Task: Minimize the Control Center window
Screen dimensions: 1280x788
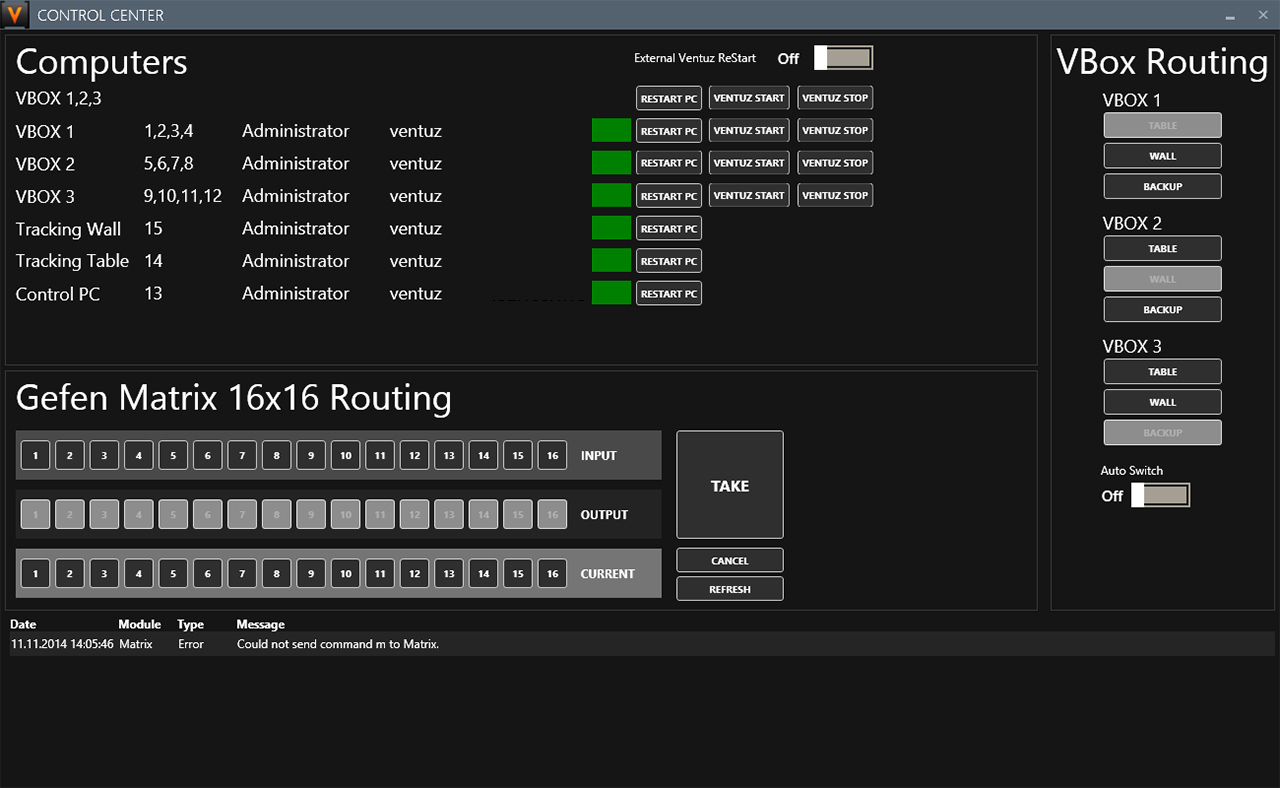Action: 1228,15
